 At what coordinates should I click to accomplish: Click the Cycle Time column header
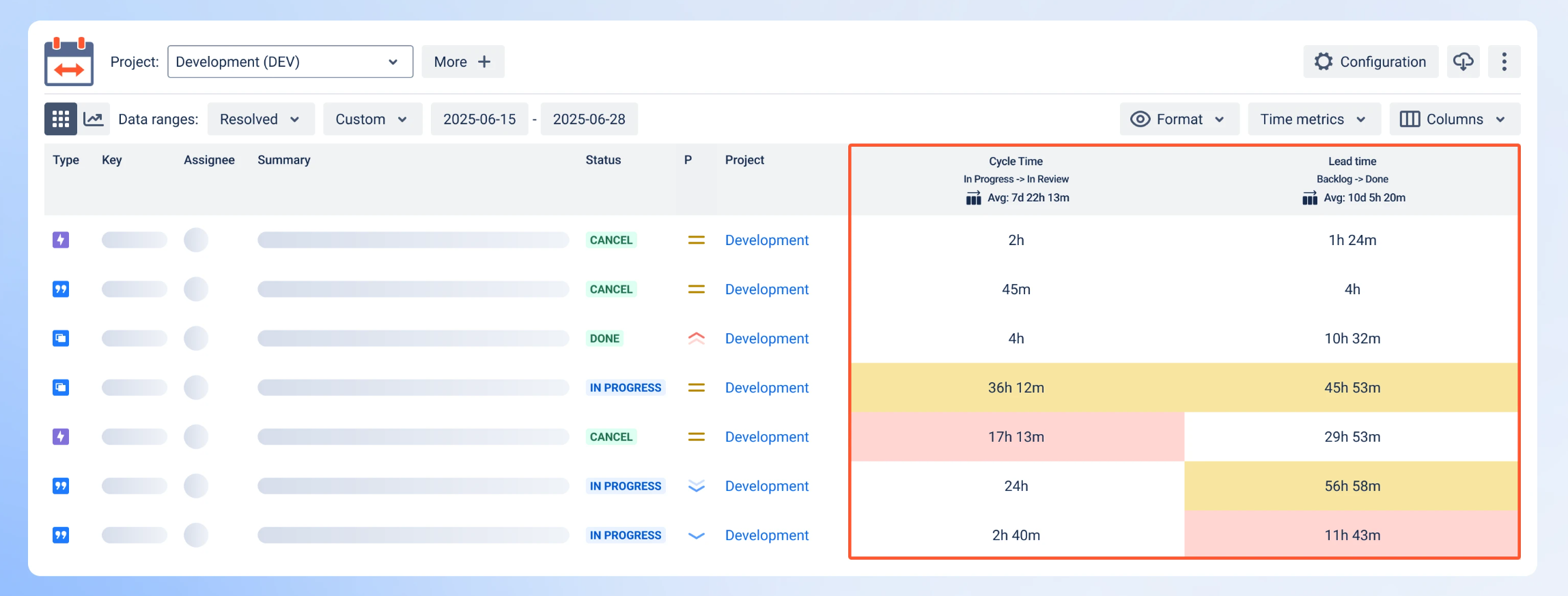click(1016, 161)
